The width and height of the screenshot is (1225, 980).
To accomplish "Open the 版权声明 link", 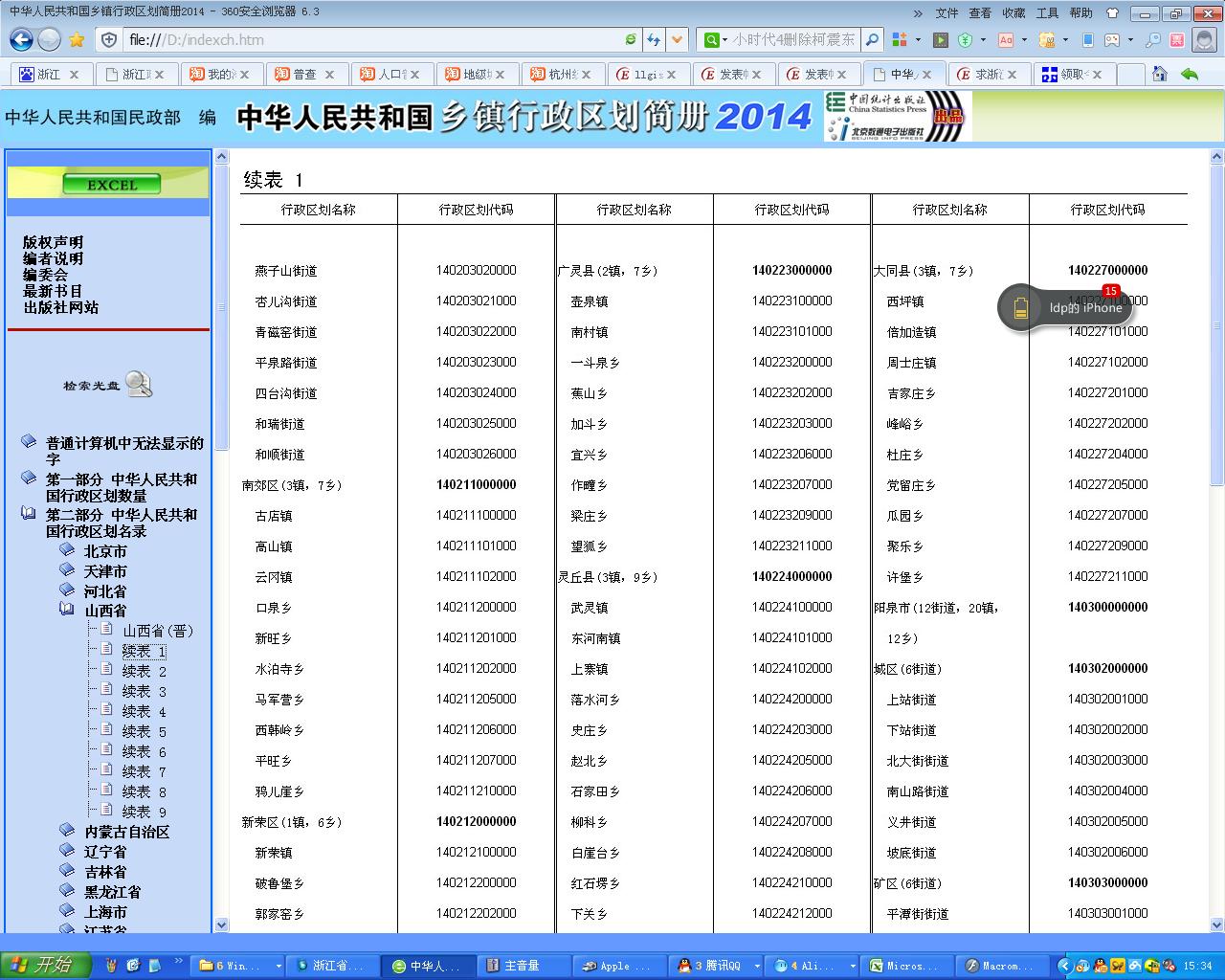I will click(x=54, y=242).
